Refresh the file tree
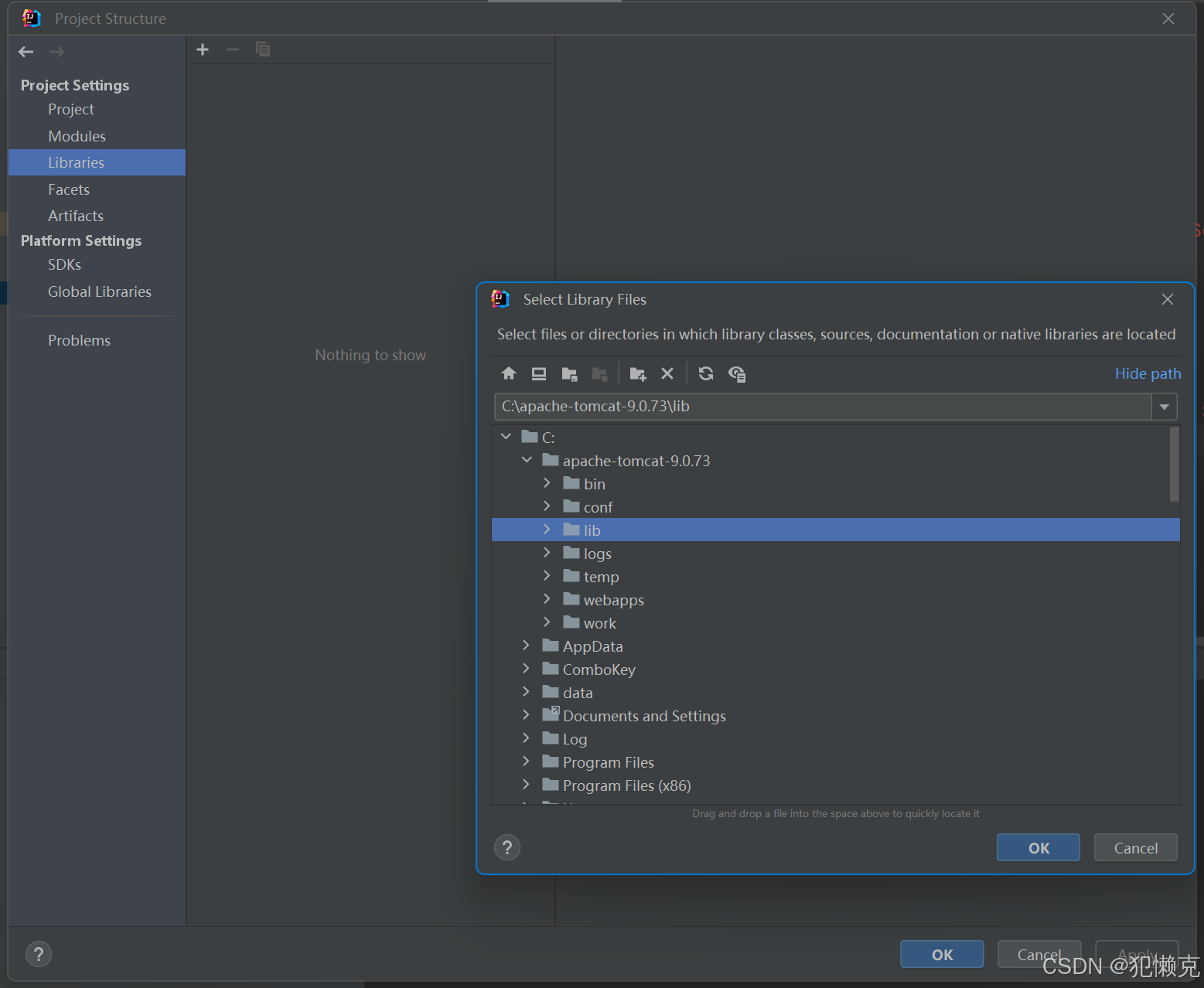1204x988 pixels. (706, 373)
